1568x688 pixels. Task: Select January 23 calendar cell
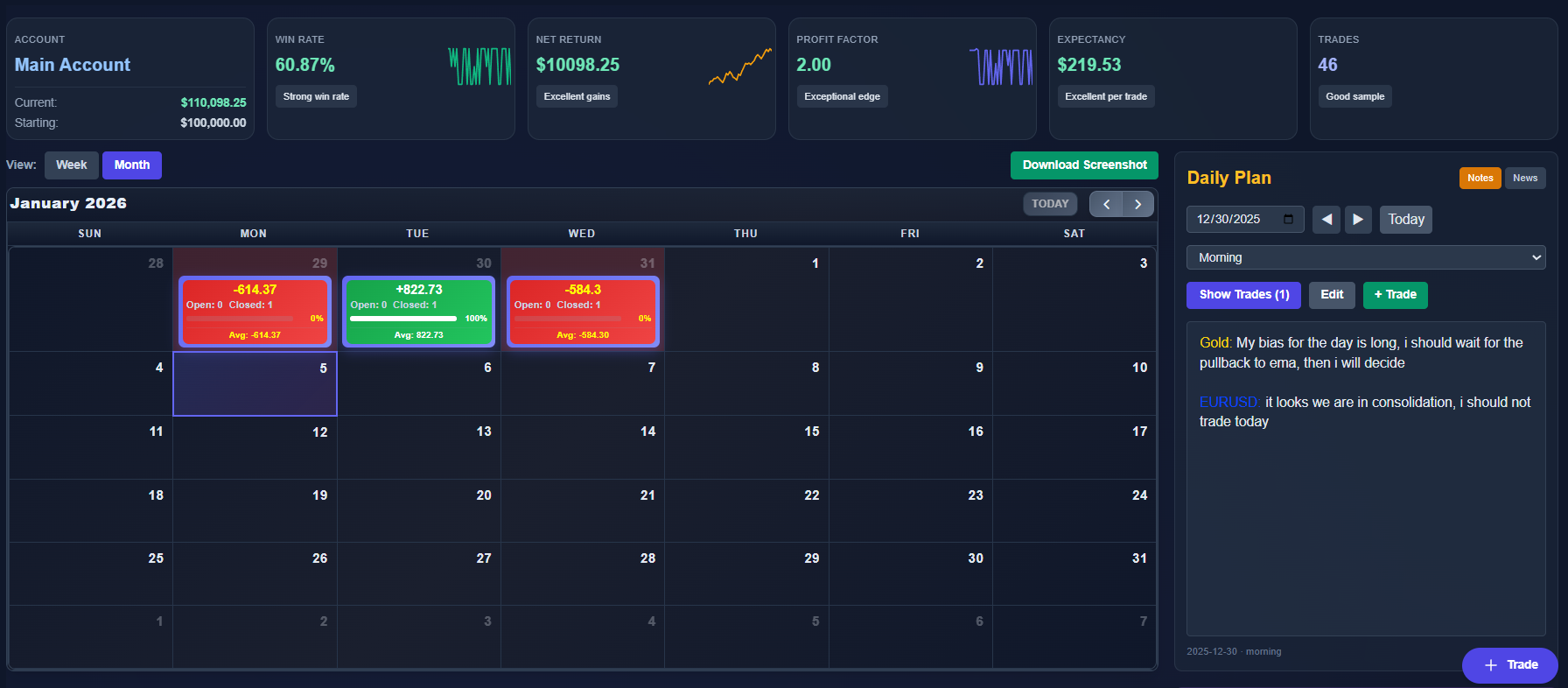coord(911,511)
